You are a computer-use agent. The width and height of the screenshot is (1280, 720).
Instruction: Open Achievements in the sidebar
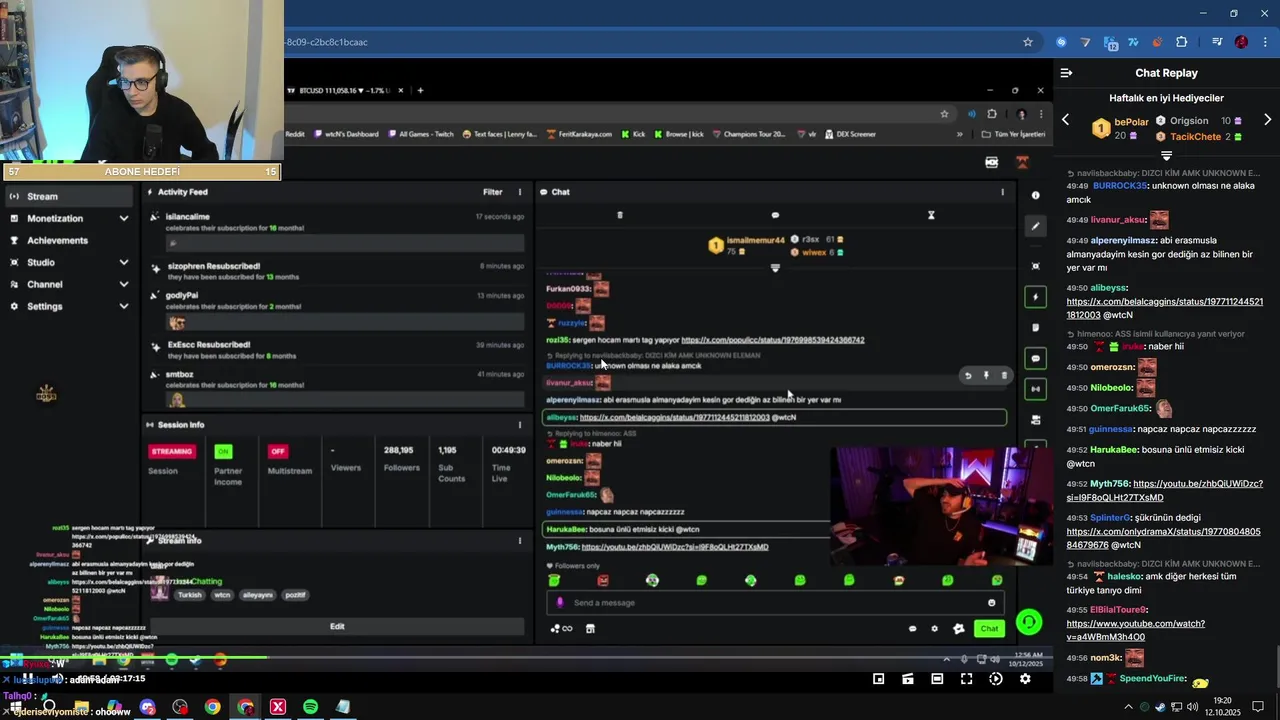pyautogui.click(x=57, y=240)
